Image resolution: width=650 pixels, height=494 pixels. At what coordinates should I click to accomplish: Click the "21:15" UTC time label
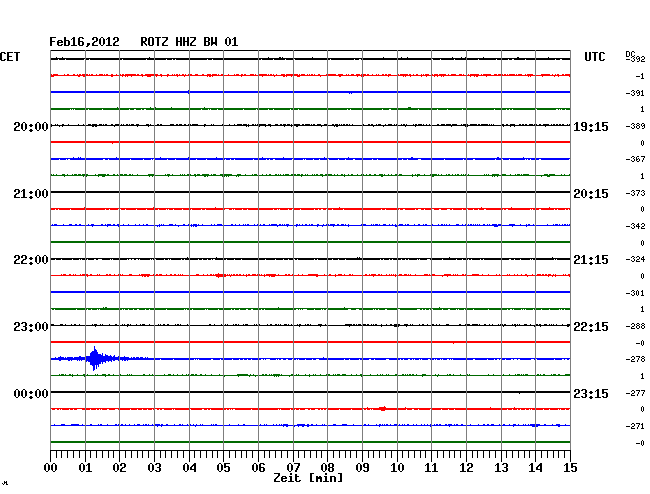591,260
